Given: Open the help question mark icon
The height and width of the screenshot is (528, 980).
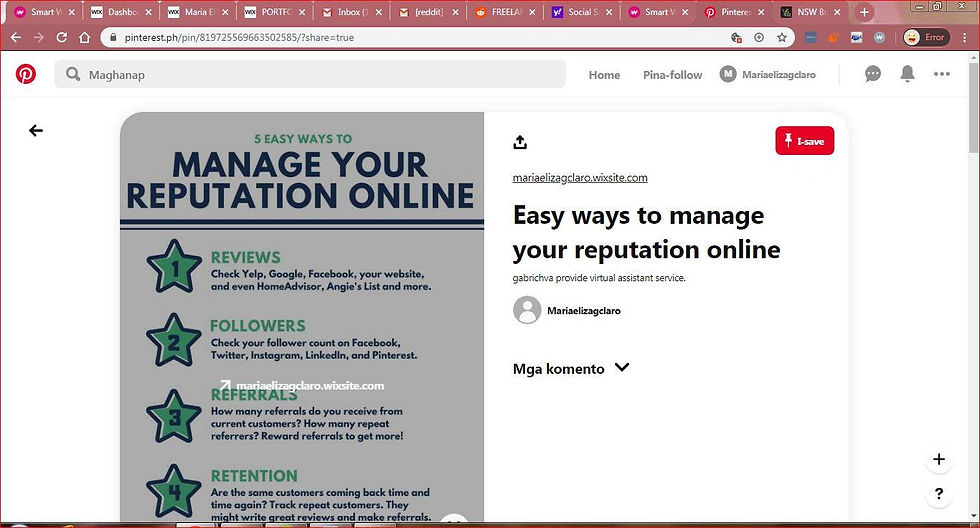Looking at the screenshot, I should pyautogui.click(x=939, y=494).
